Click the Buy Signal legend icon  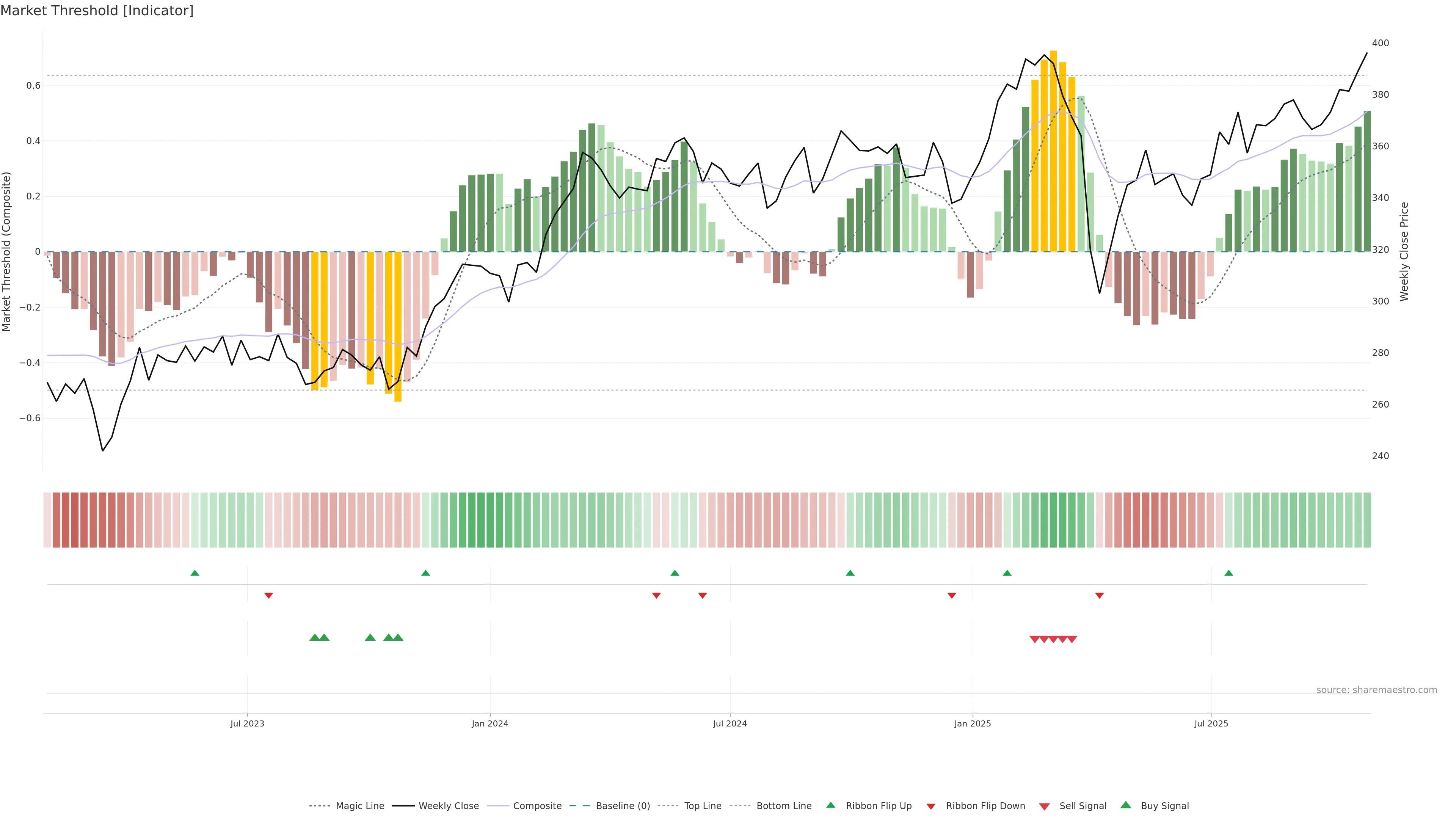[x=1126, y=805]
